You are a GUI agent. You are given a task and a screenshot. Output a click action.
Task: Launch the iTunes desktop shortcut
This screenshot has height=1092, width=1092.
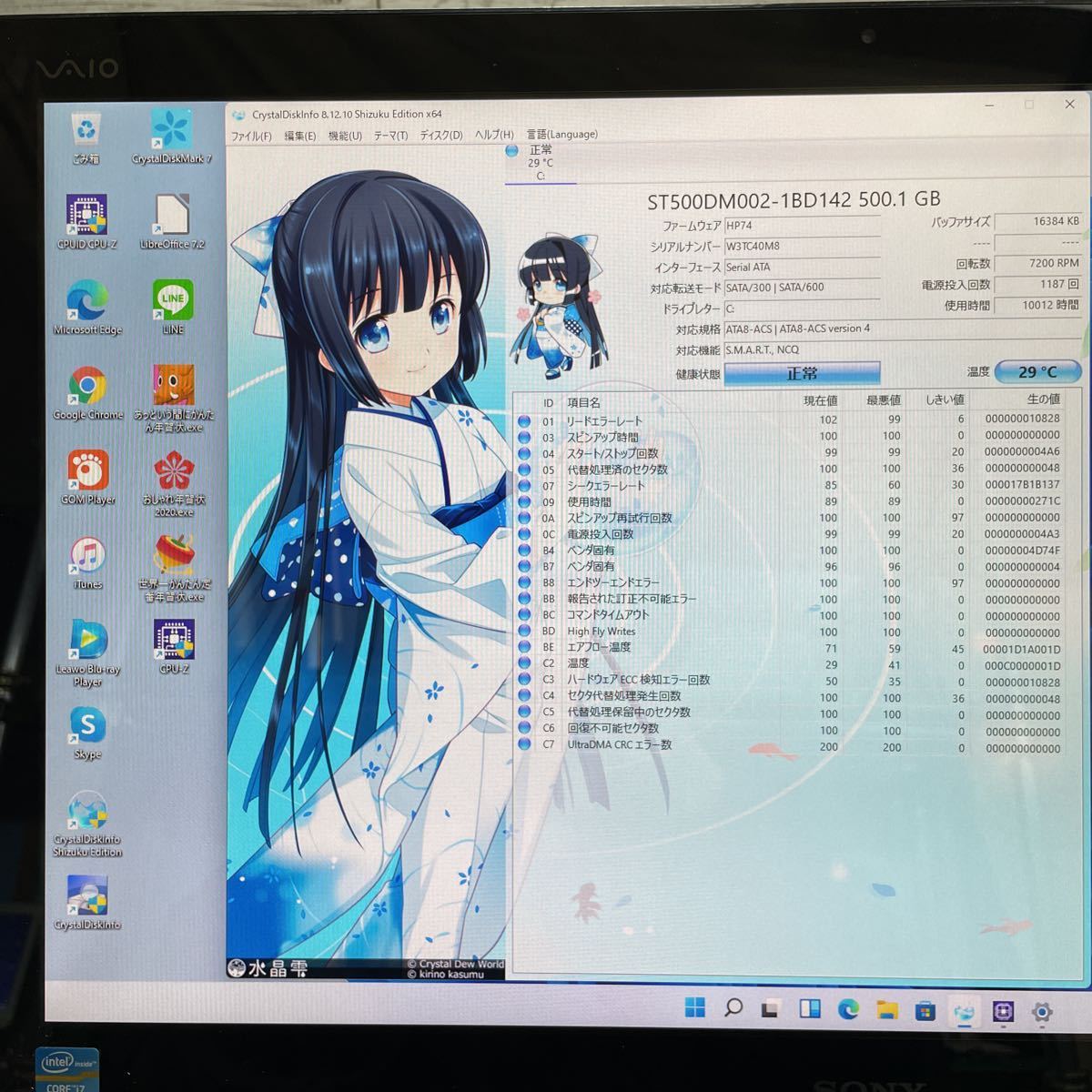point(87,563)
